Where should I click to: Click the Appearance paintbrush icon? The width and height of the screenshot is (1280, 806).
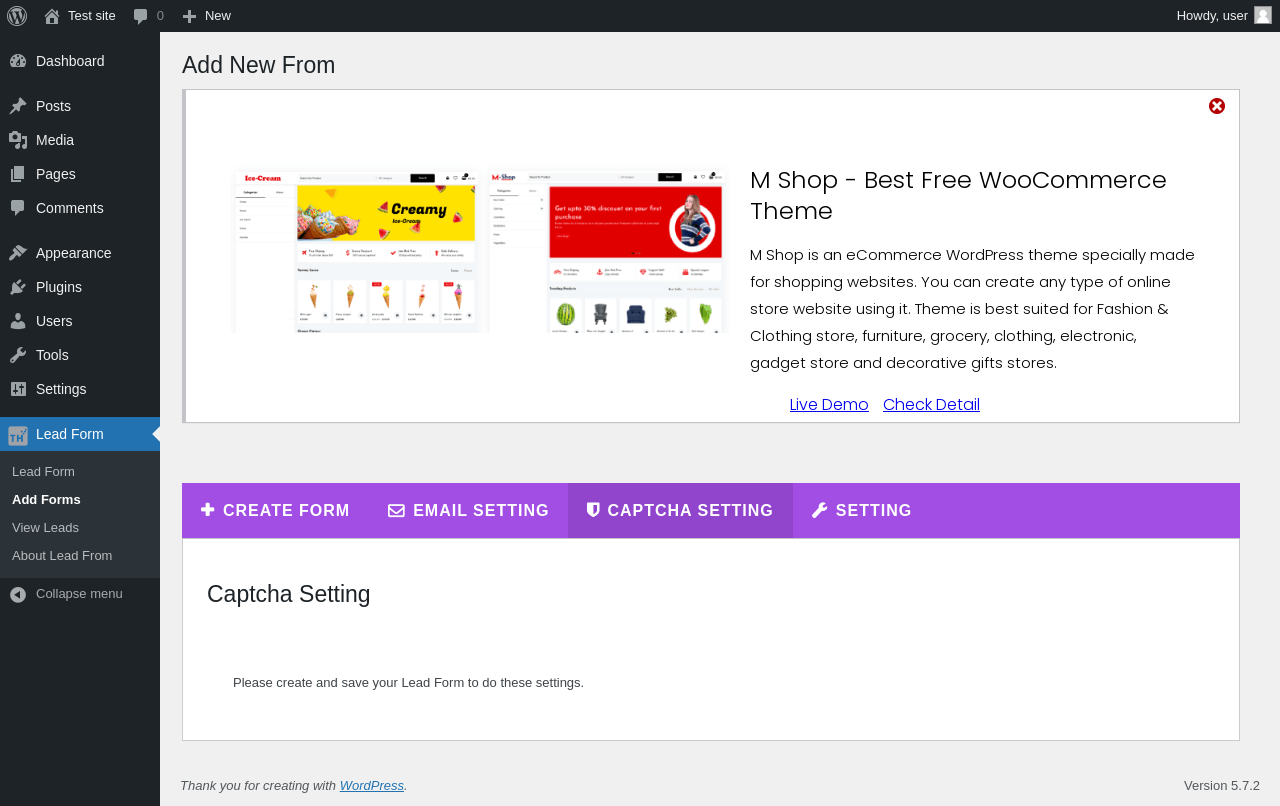click(18, 253)
